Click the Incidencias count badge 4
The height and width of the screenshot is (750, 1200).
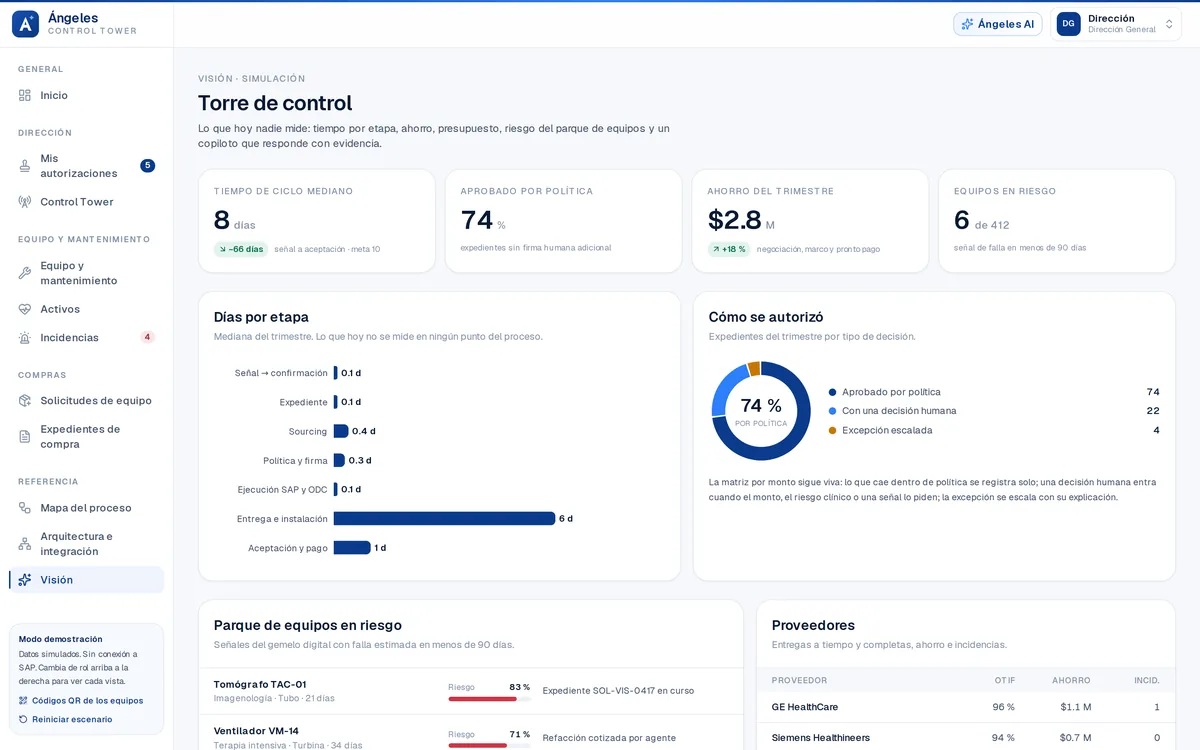click(148, 338)
